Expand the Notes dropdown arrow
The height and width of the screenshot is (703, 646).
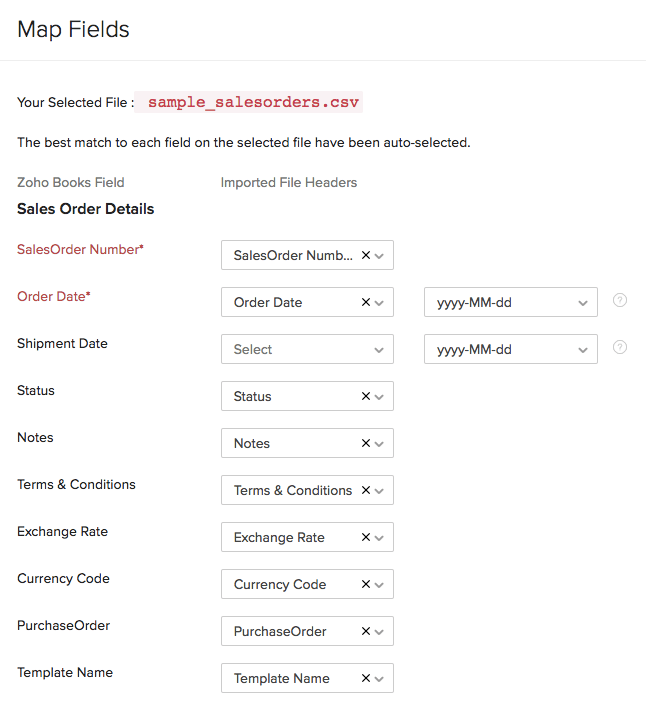tap(380, 444)
